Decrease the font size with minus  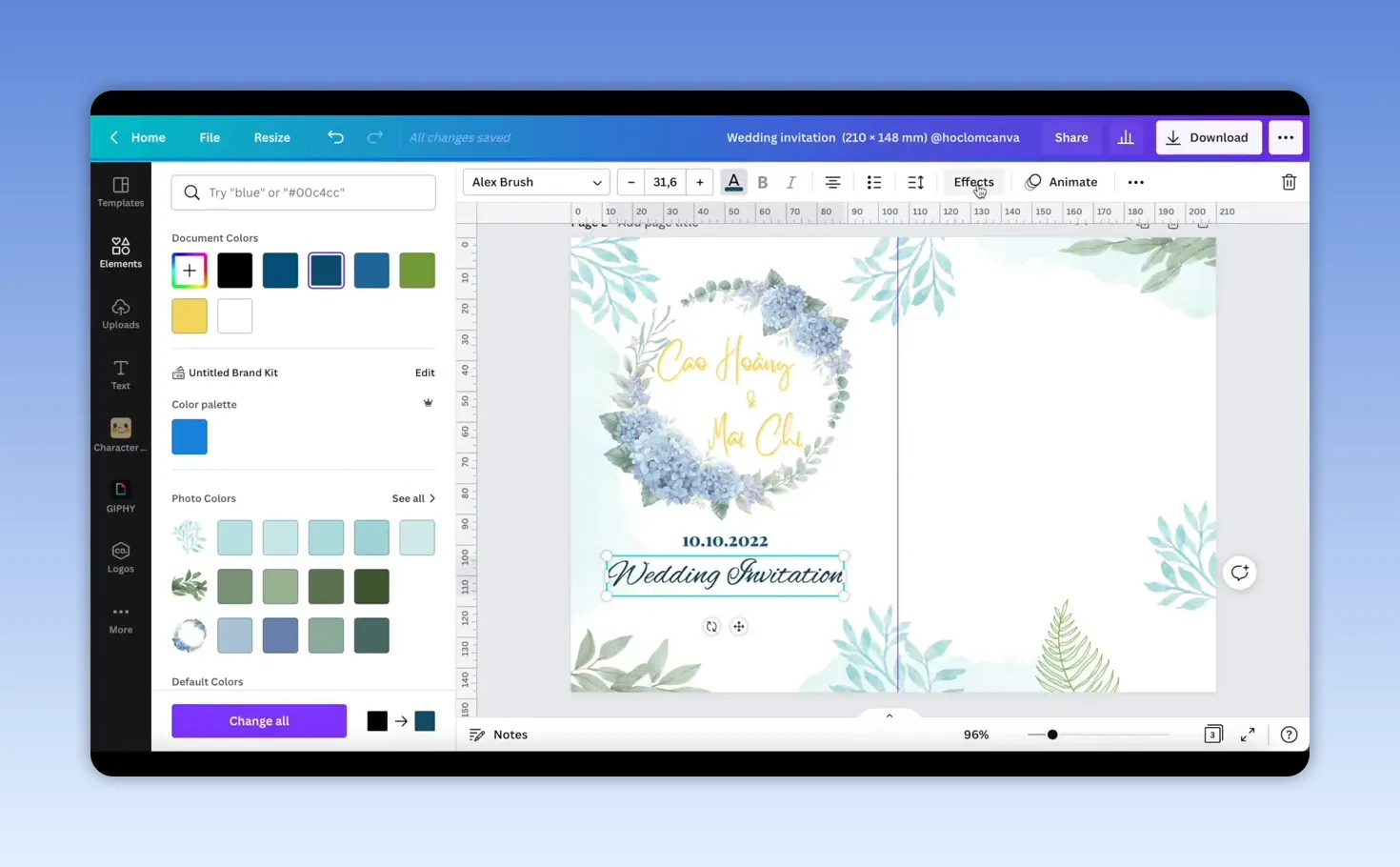tap(631, 182)
